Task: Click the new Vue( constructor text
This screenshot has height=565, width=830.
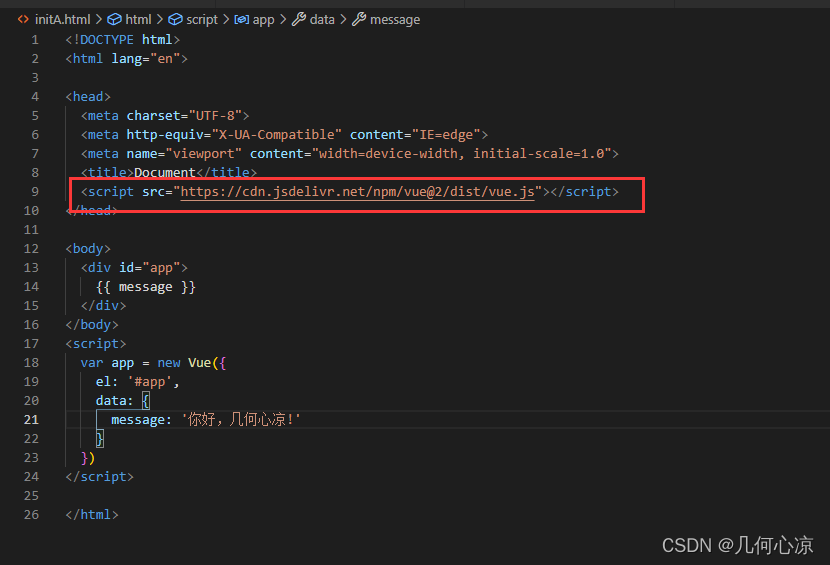Action: 188,363
